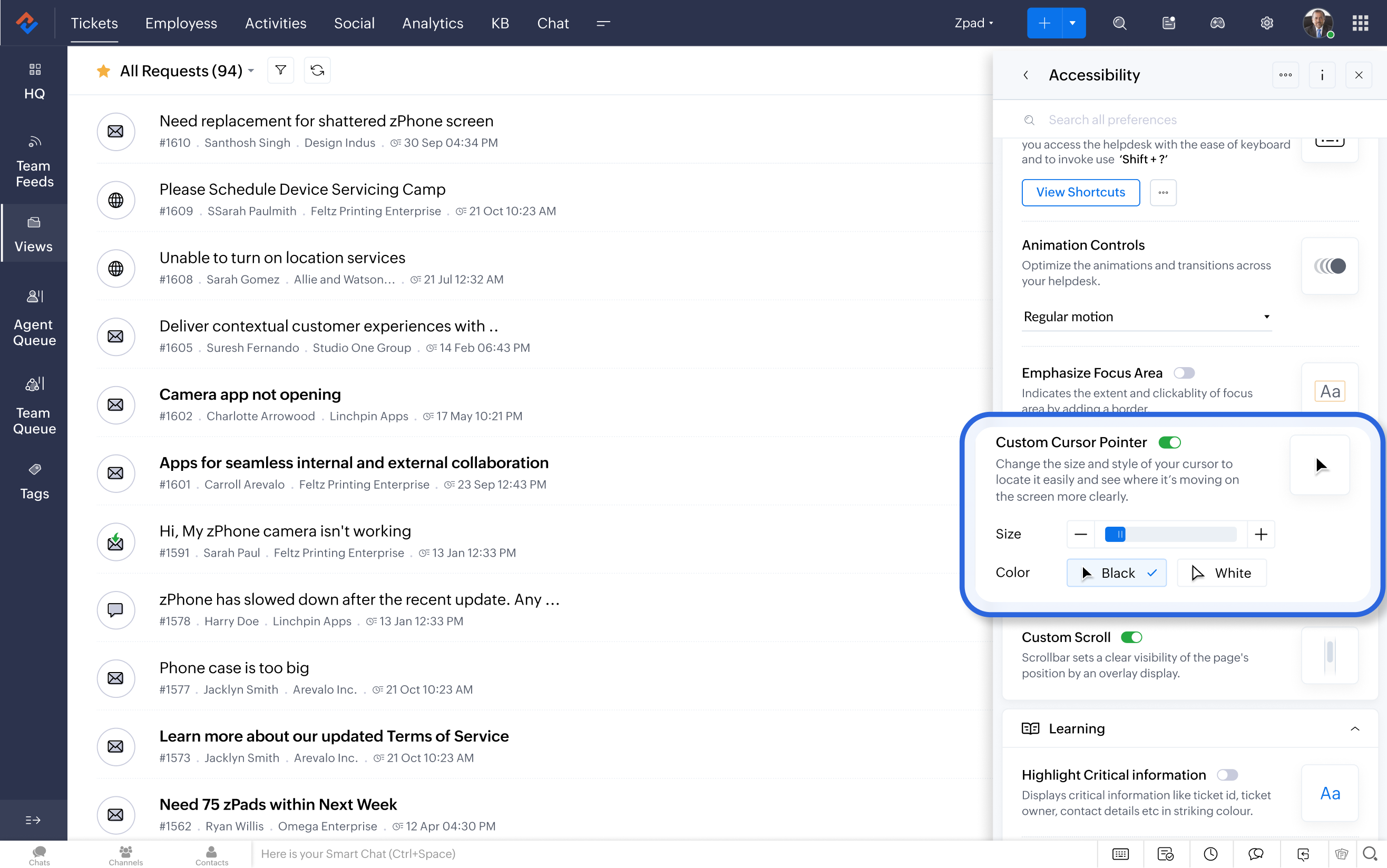
Task: Switch to the Analytics tab
Action: pos(433,24)
